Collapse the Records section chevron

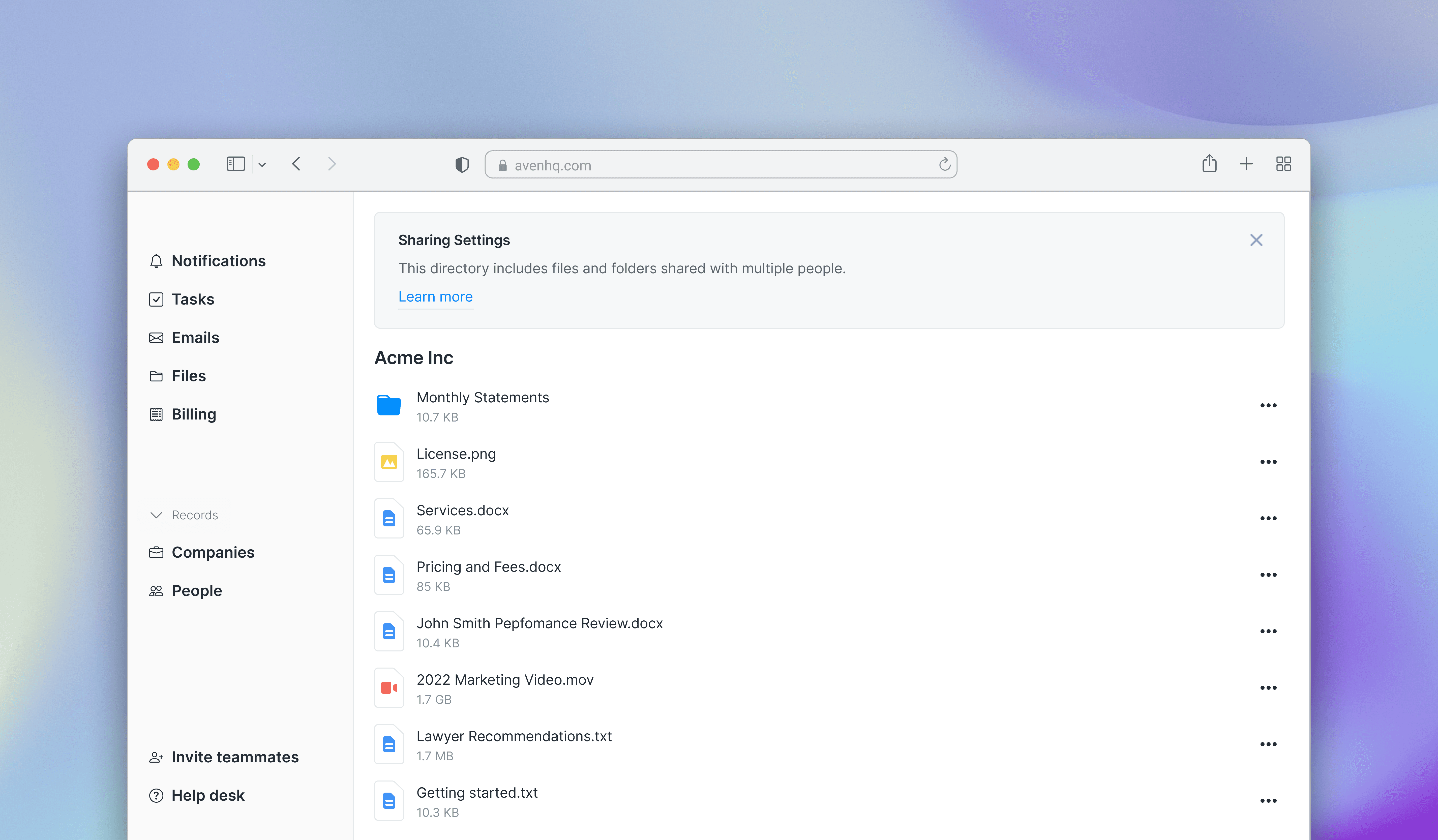pos(156,515)
